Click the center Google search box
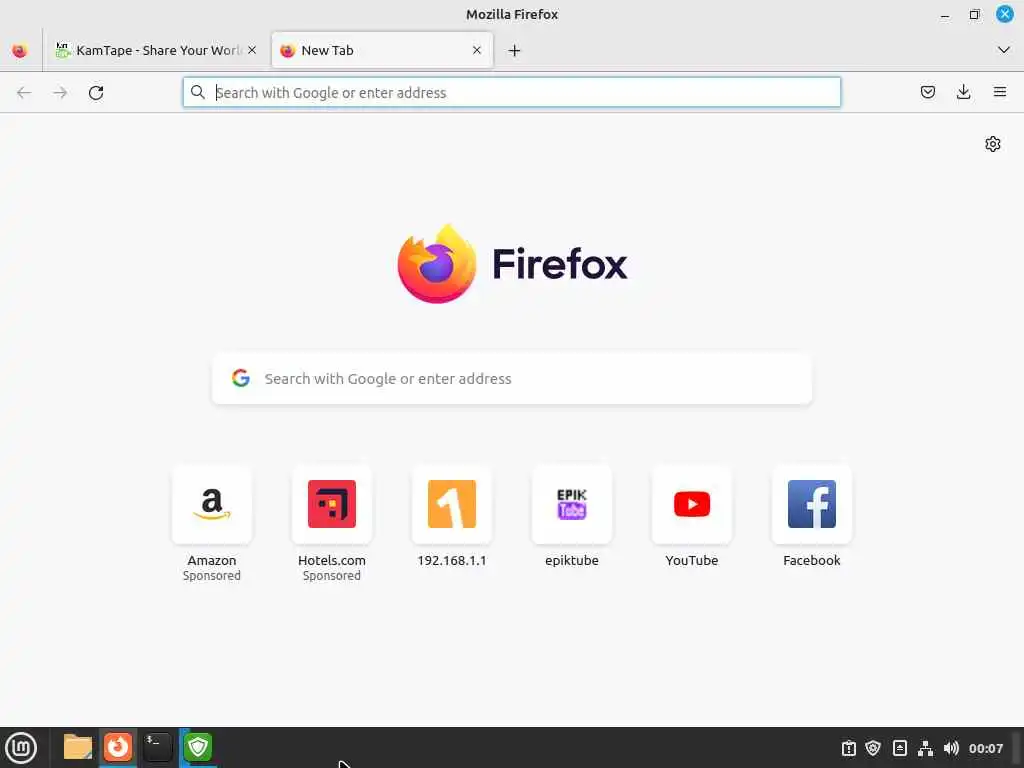The image size is (1024, 768). [x=512, y=379]
